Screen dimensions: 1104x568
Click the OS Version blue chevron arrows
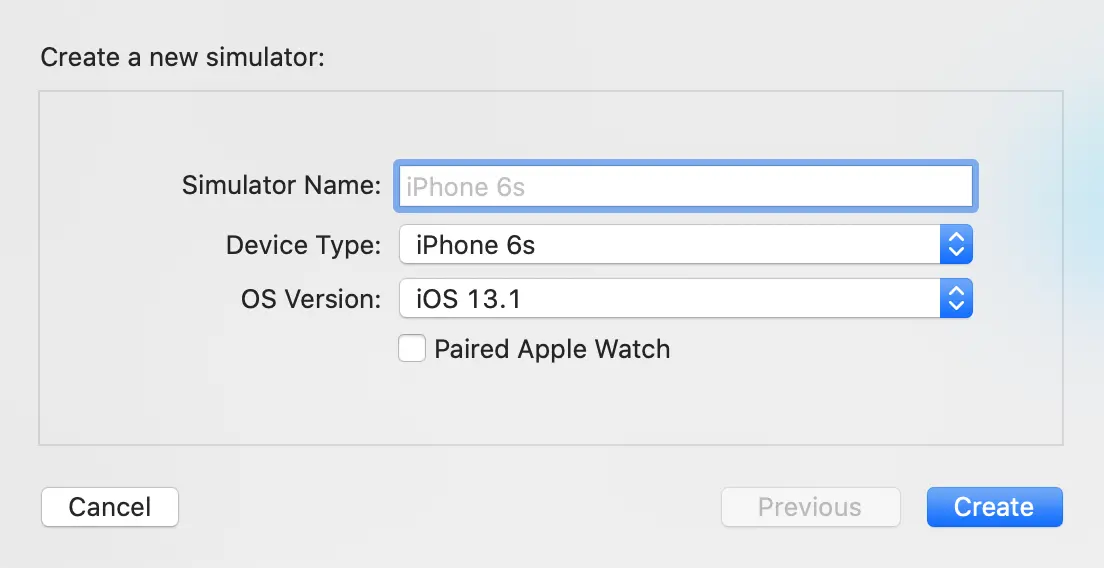(x=956, y=298)
